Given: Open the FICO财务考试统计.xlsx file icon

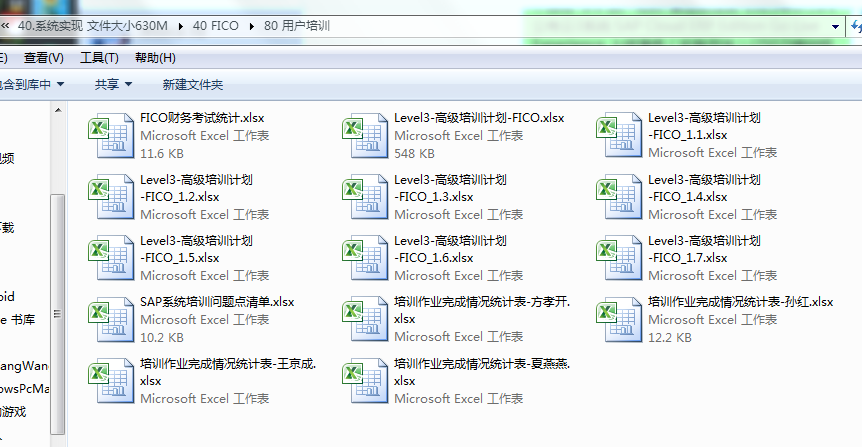Looking at the screenshot, I should click(109, 136).
